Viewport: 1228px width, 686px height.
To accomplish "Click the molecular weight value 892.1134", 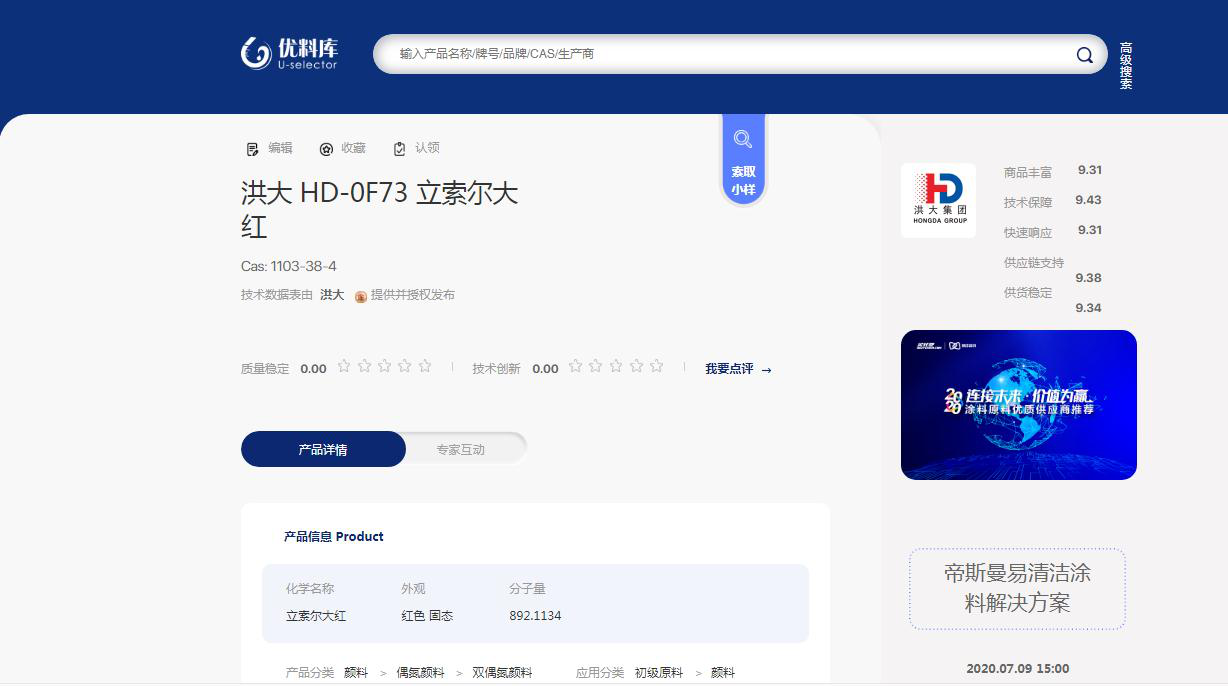I will coord(535,616).
